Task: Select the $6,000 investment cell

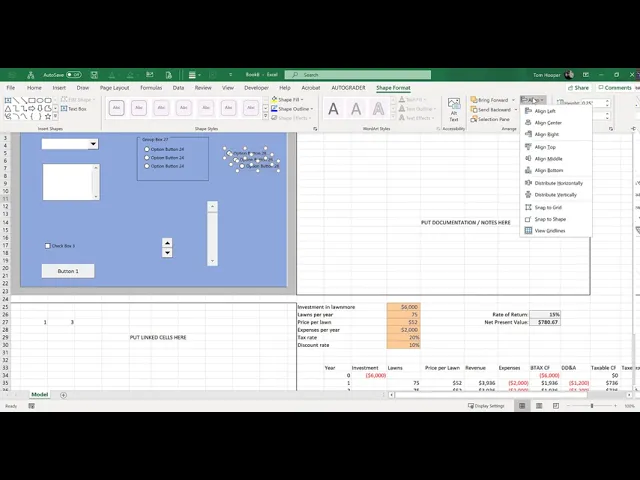Action: point(403,307)
